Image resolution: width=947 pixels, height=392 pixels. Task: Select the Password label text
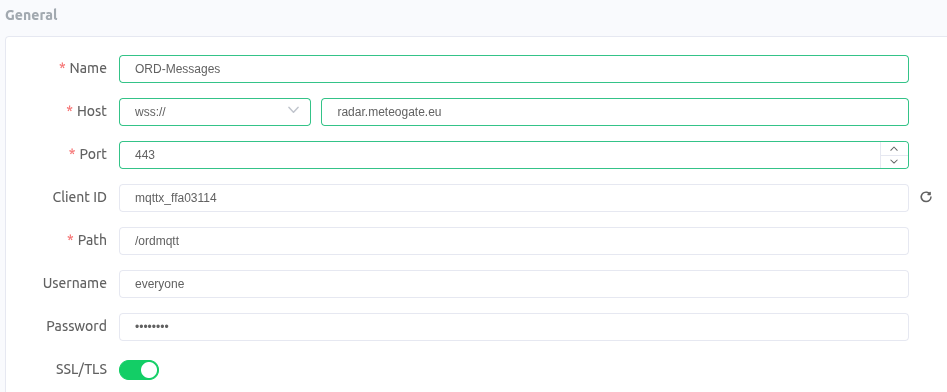click(77, 326)
